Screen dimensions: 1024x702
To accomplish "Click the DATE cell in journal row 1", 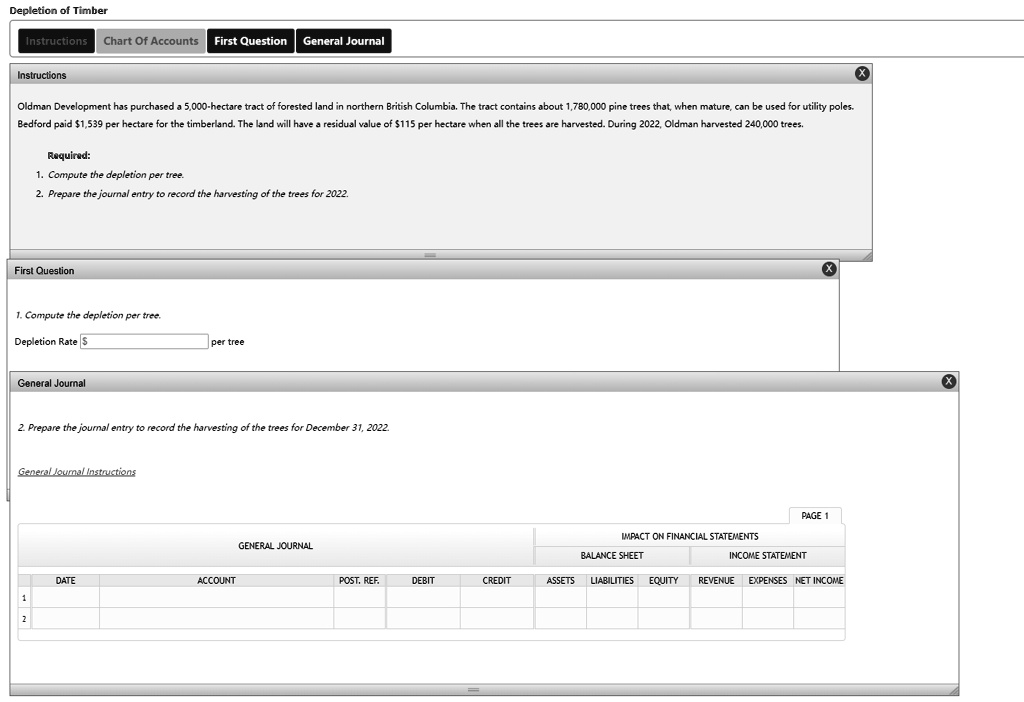I will pyautogui.click(x=65, y=597).
